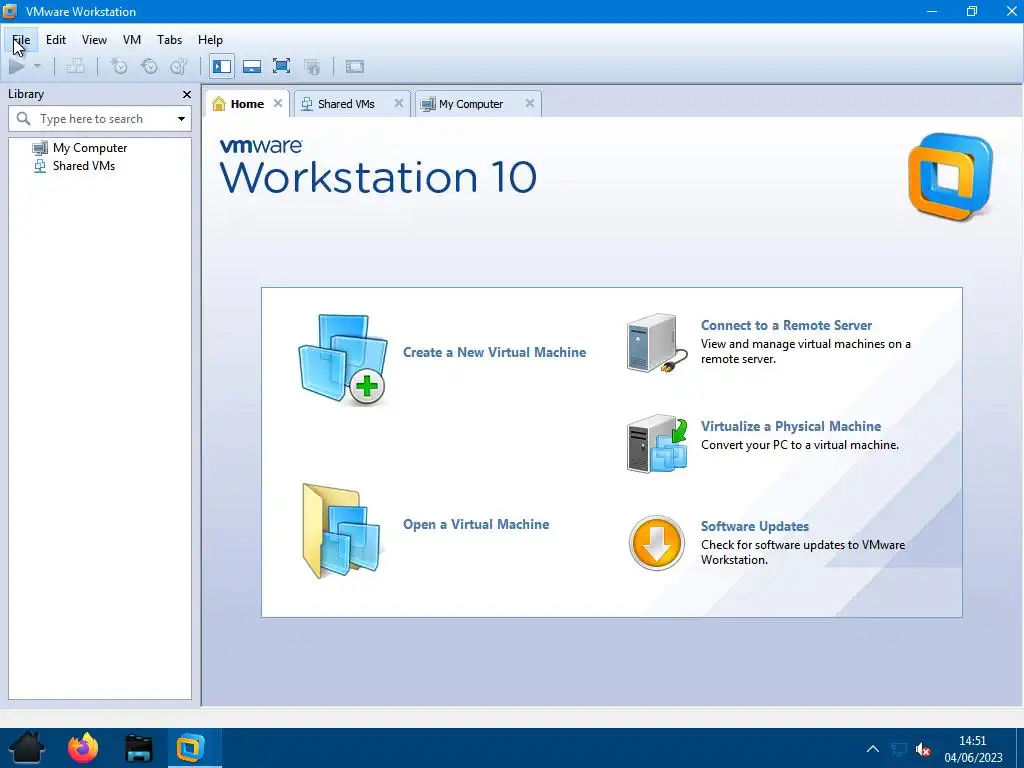This screenshot has width=1024, height=768.
Task: Open the File menu
Action: [21, 40]
